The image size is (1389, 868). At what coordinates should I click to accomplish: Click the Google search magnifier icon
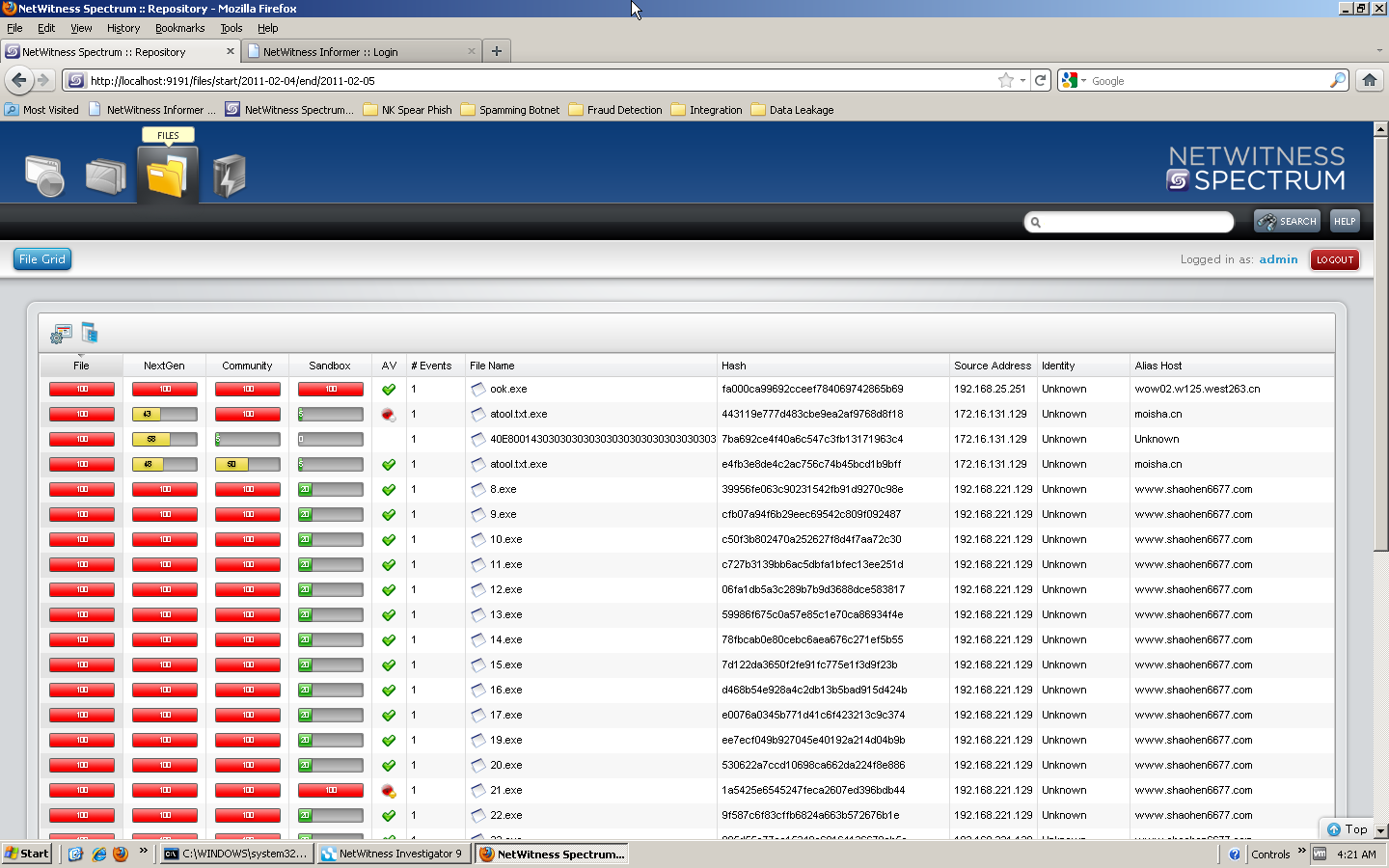(1337, 80)
